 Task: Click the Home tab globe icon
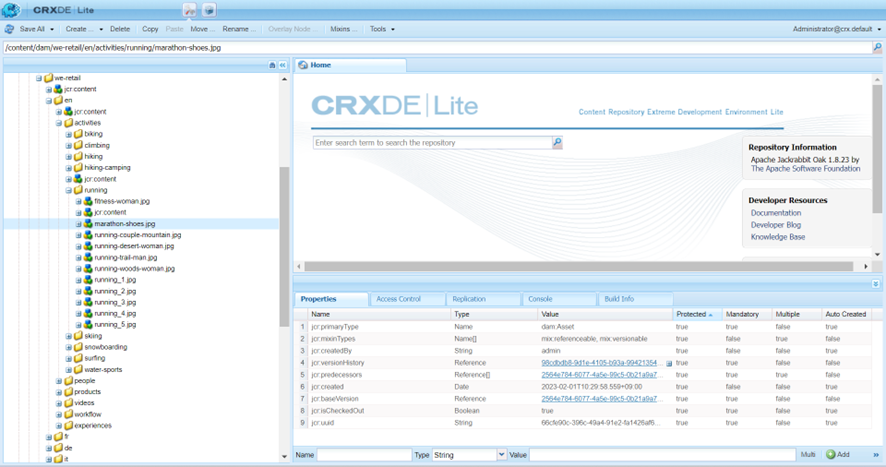click(x=303, y=65)
